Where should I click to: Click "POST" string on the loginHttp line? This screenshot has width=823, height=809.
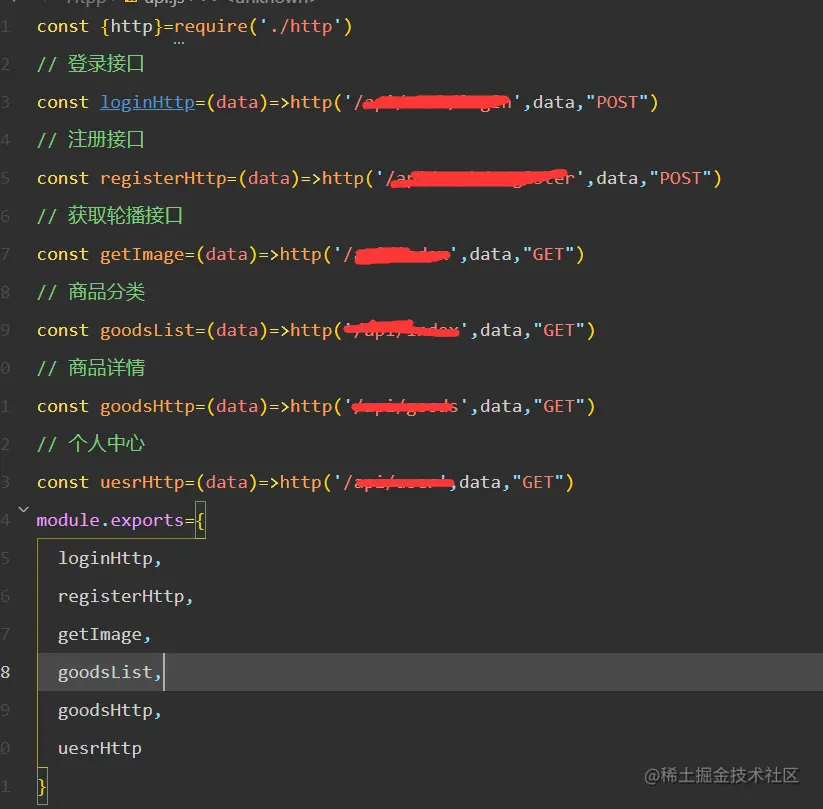(x=617, y=102)
